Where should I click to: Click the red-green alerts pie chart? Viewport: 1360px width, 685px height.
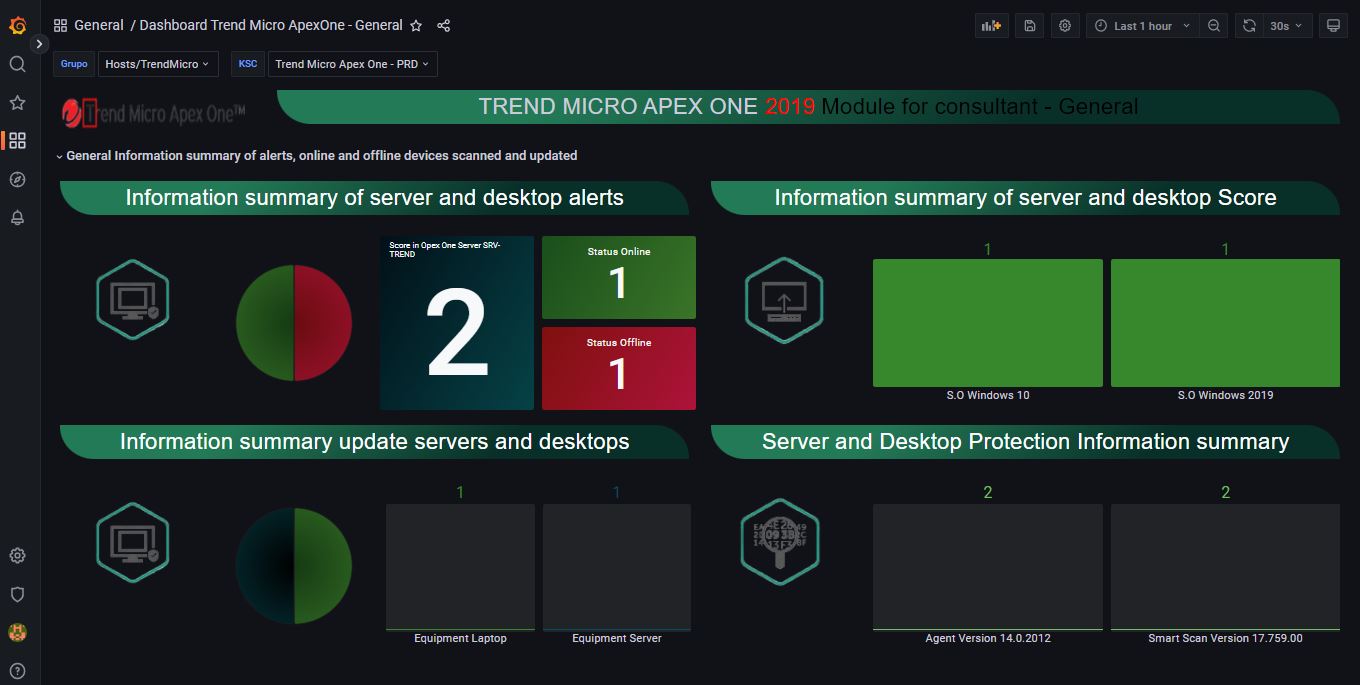(x=294, y=323)
